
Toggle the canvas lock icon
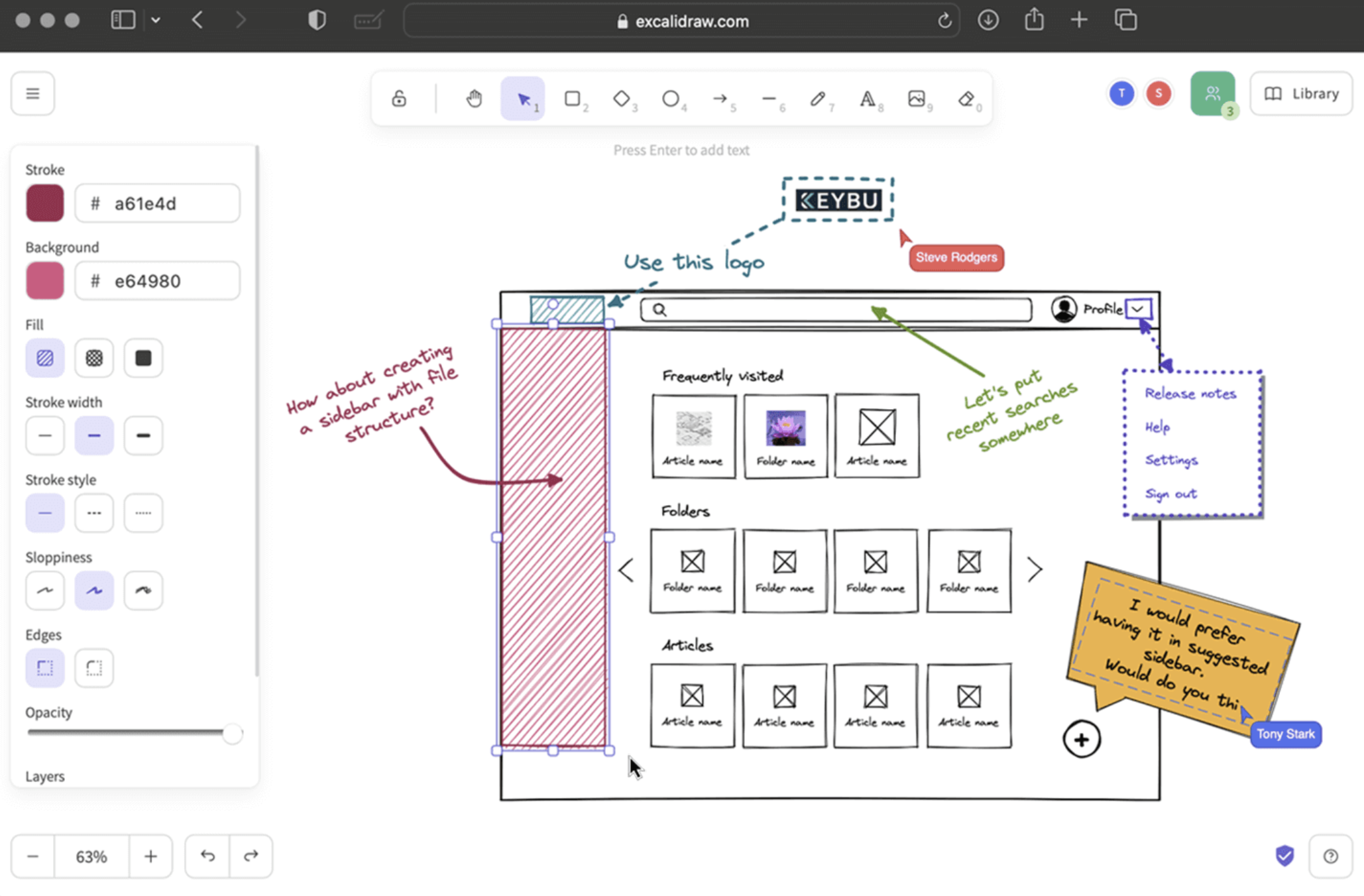[398, 98]
